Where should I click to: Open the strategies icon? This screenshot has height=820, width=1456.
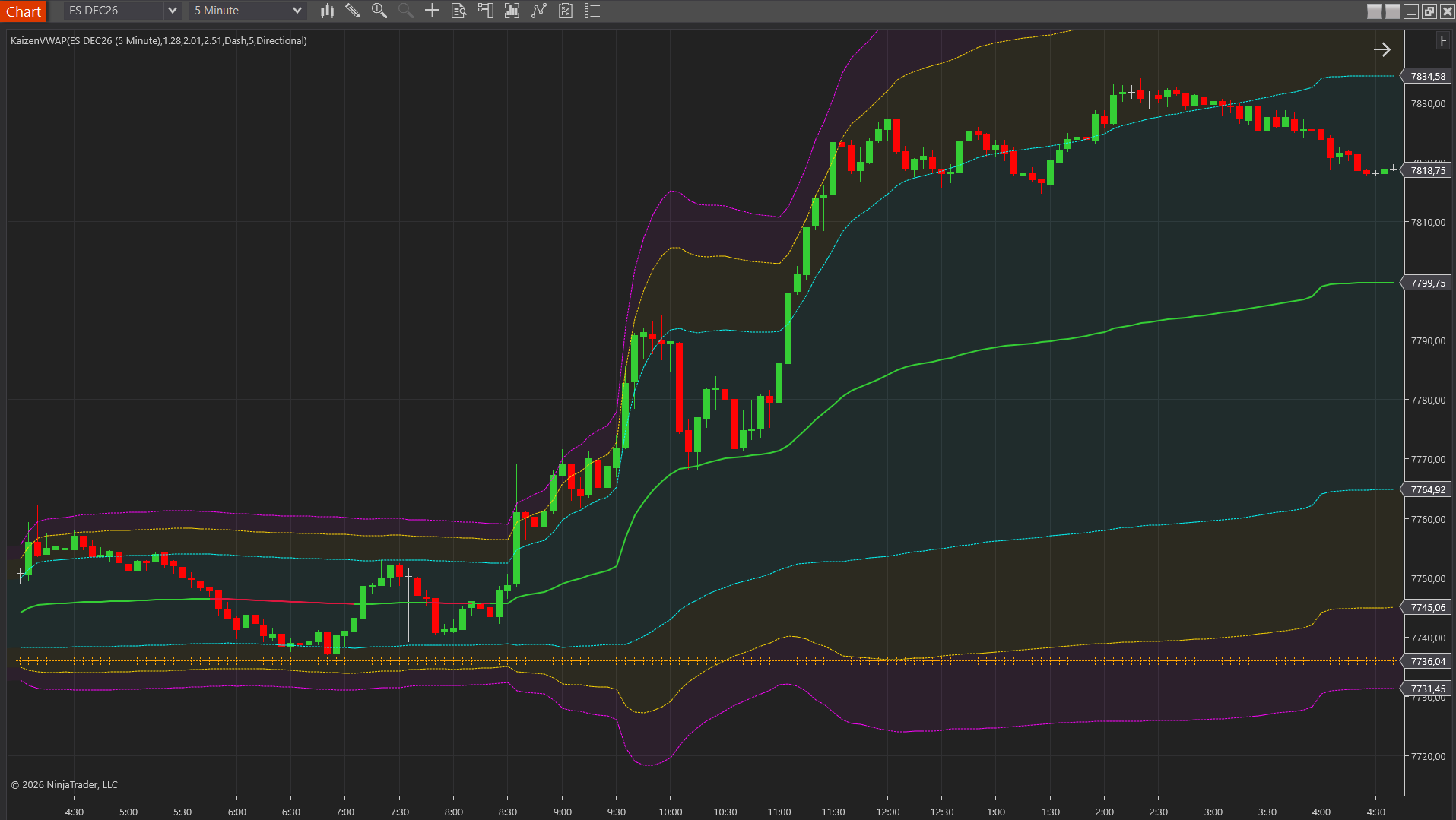566,11
